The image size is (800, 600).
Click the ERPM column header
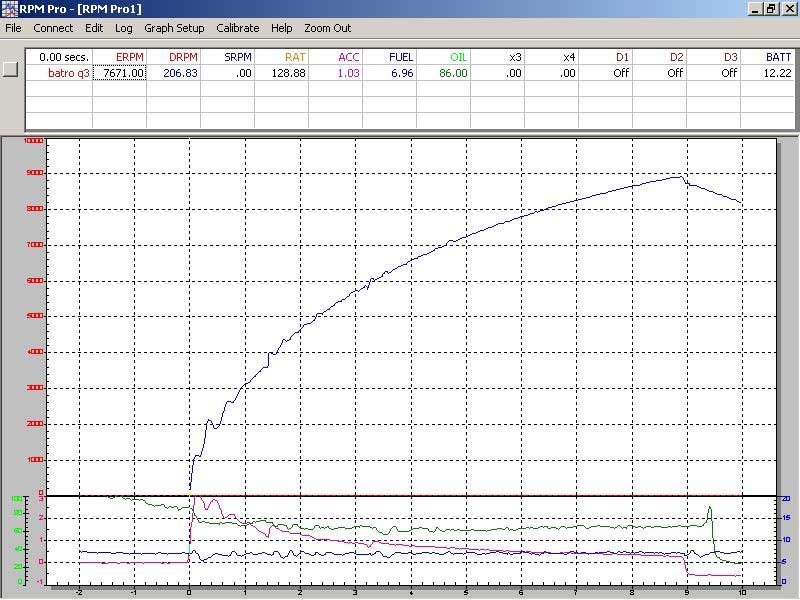click(120, 57)
